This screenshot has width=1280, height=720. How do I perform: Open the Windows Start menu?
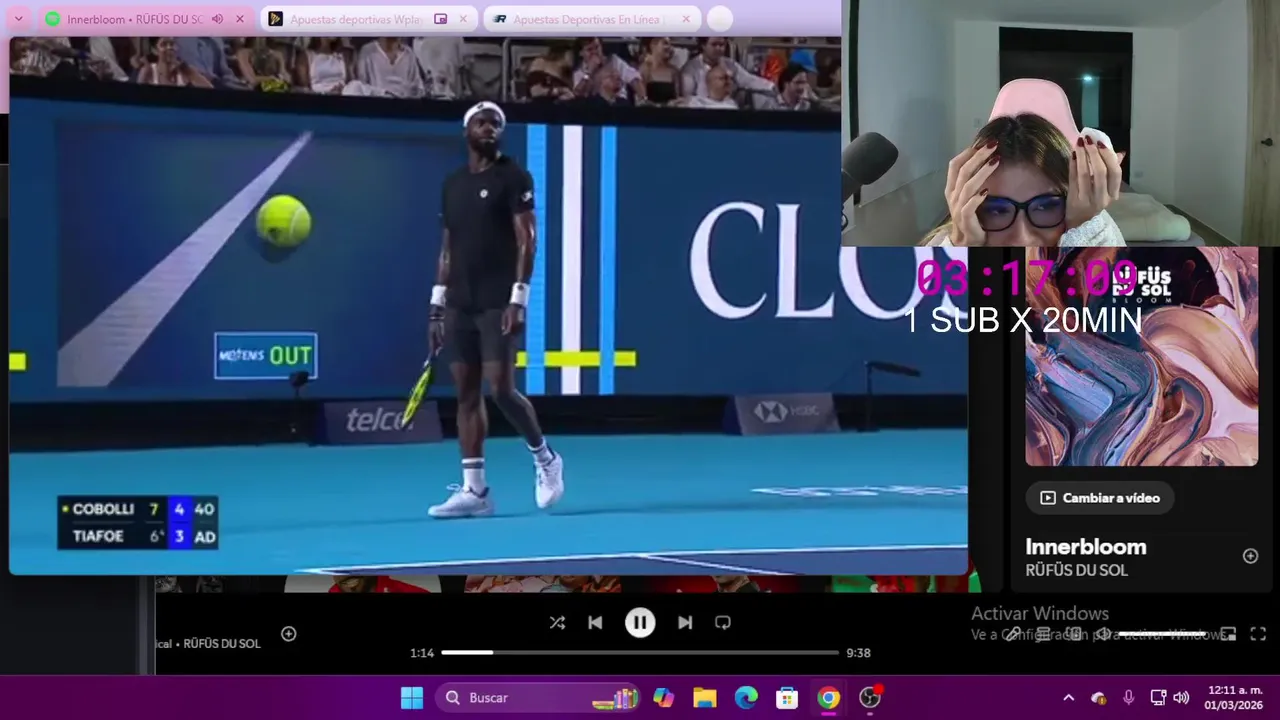pos(412,698)
